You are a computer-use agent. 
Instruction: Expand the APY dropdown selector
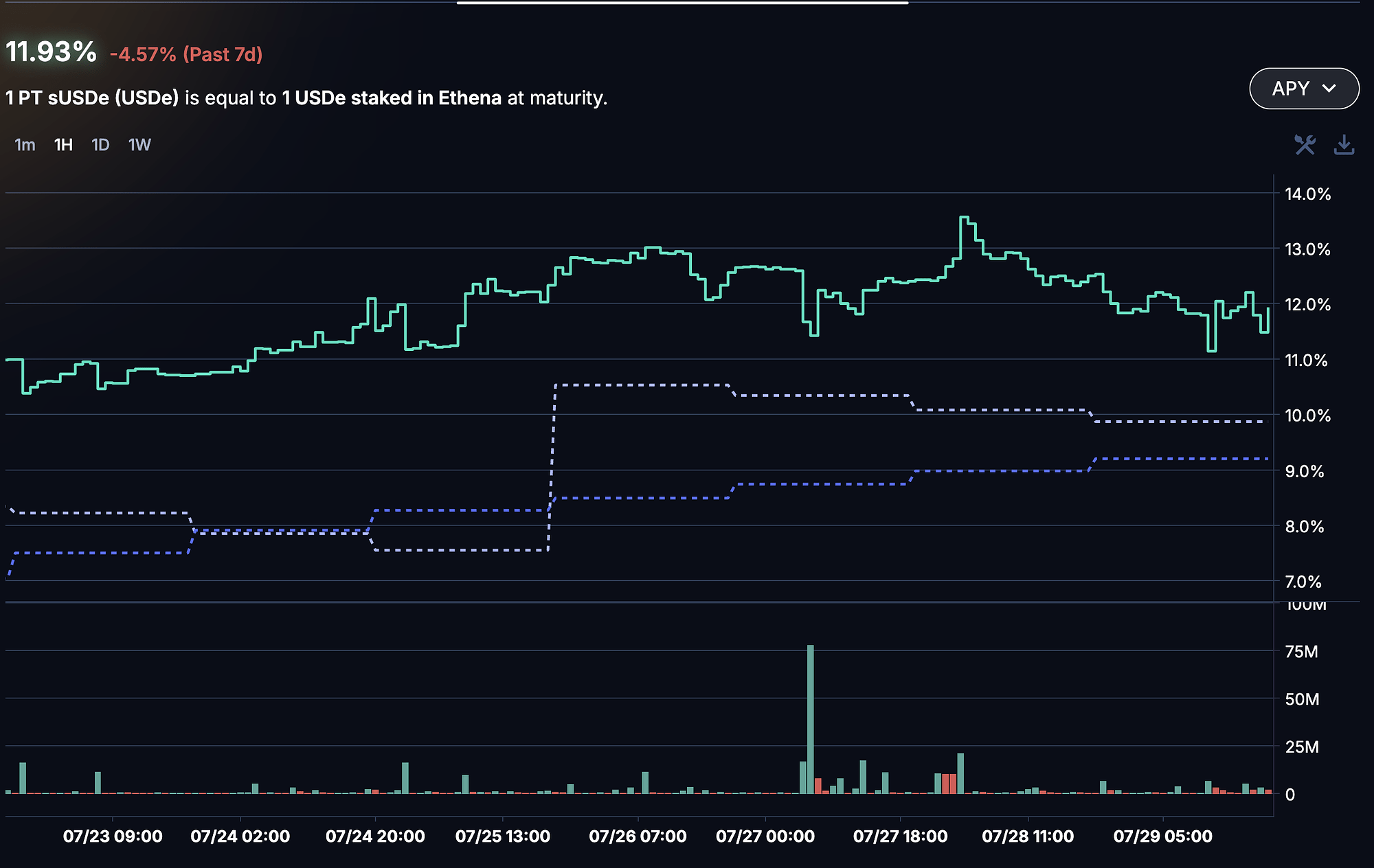point(1303,89)
